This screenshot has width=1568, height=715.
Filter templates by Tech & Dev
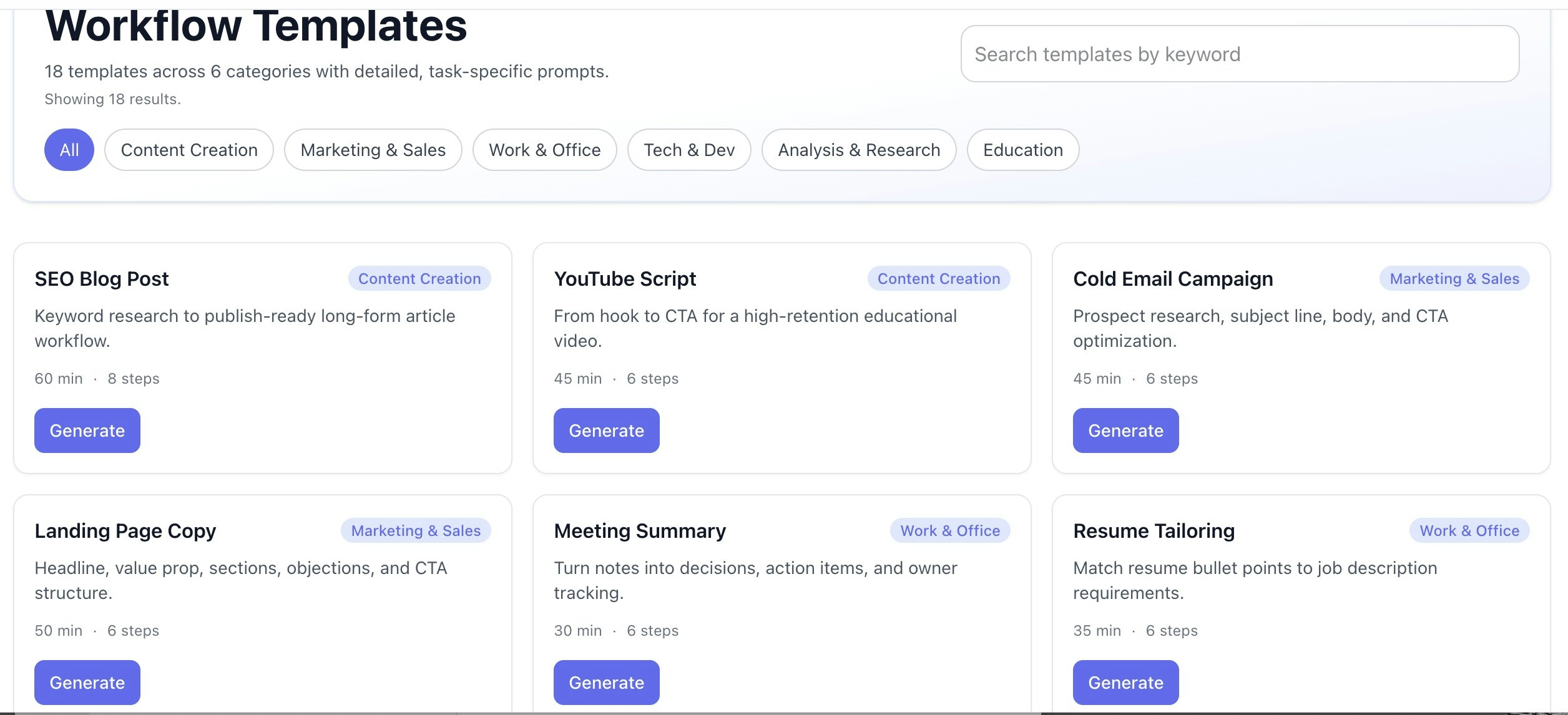click(688, 150)
